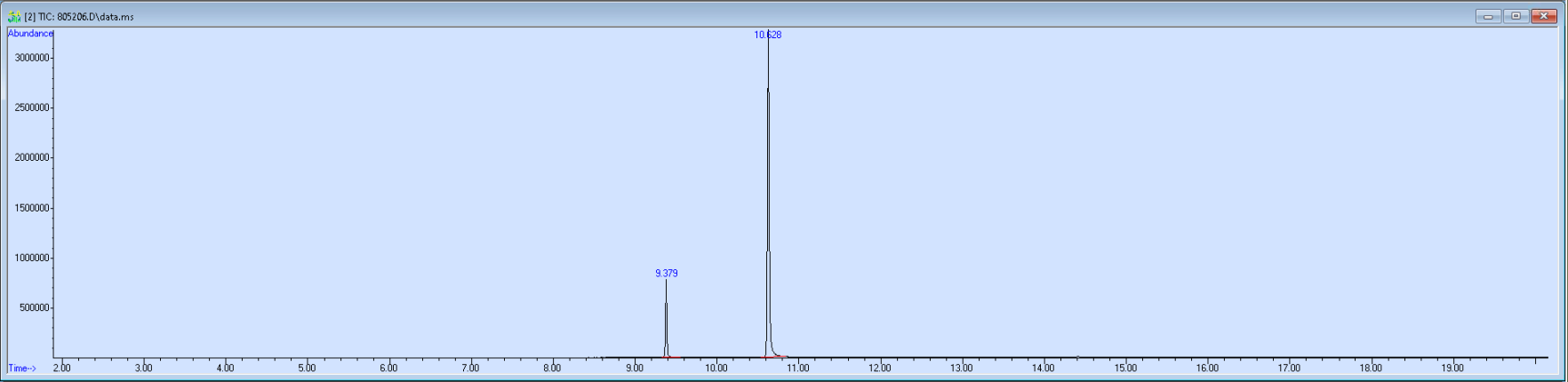Click the 17.00 time axis tick label

[1288, 368]
